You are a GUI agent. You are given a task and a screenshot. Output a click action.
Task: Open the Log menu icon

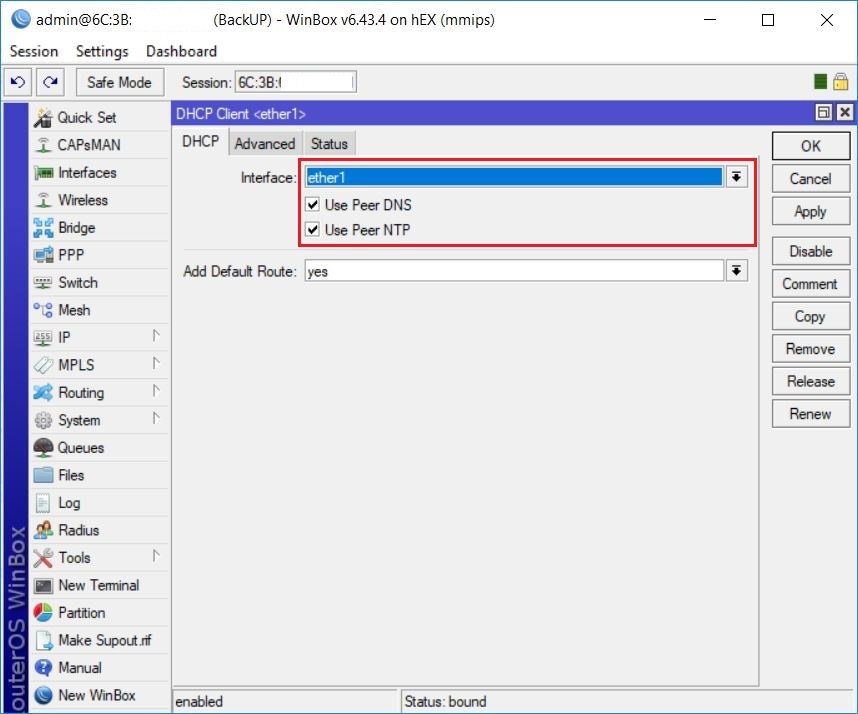pos(43,503)
